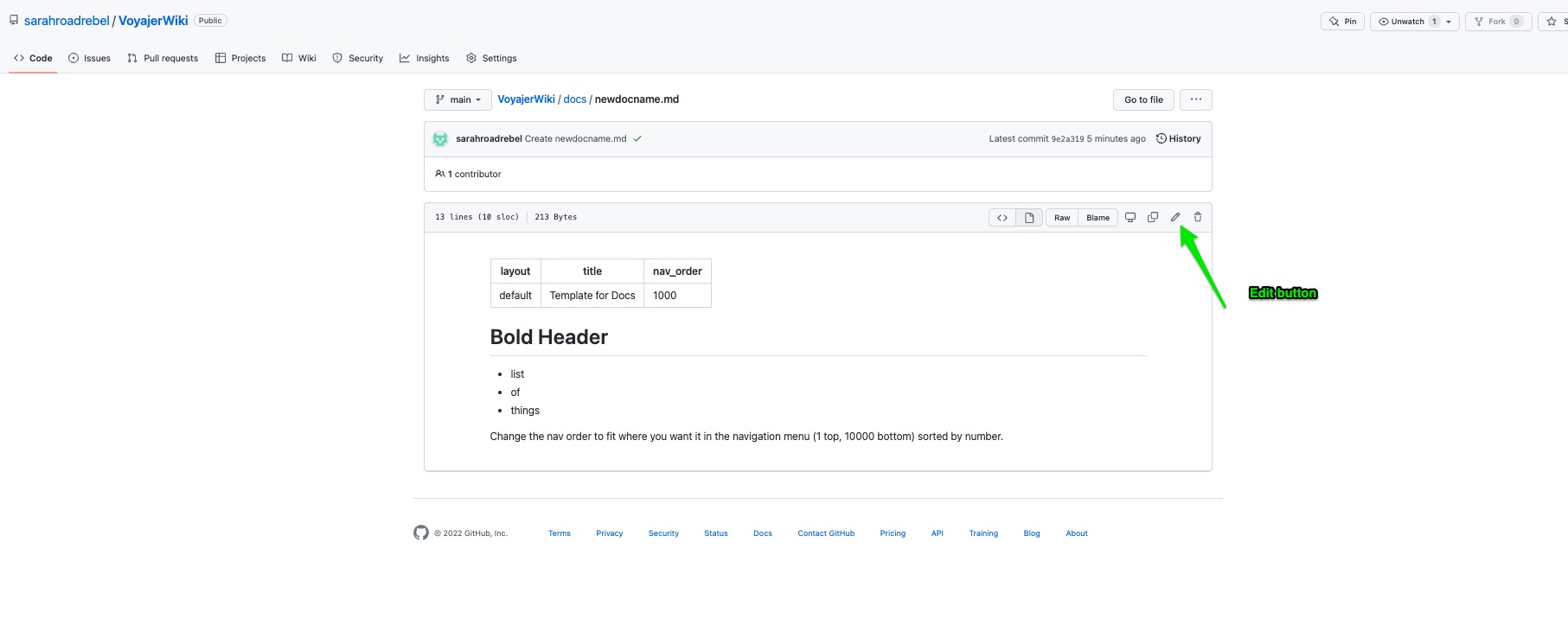Open the docs folder breadcrumb link
Image resolution: width=1568 pixels, height=619 pixels.
574,99
